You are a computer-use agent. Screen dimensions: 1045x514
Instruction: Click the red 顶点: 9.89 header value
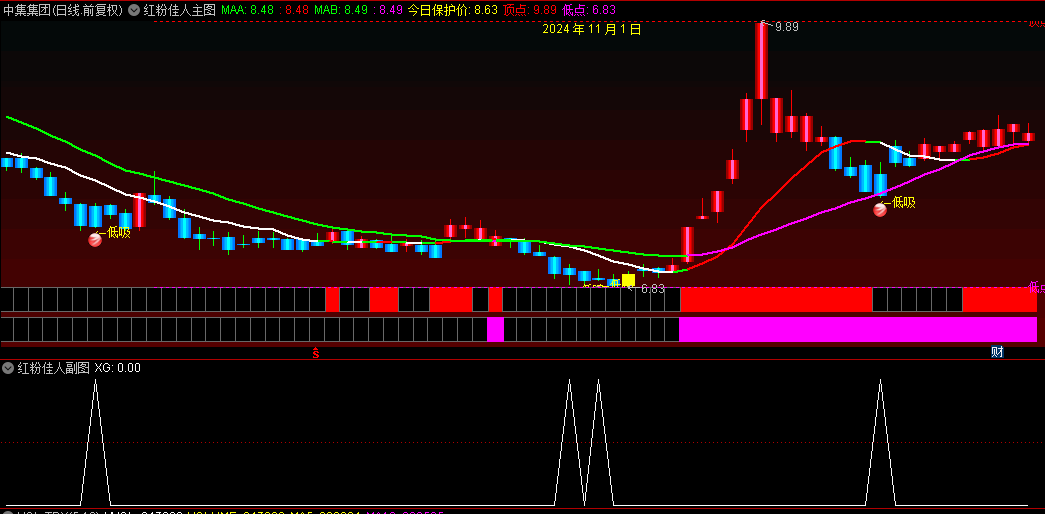click(530, 10)
